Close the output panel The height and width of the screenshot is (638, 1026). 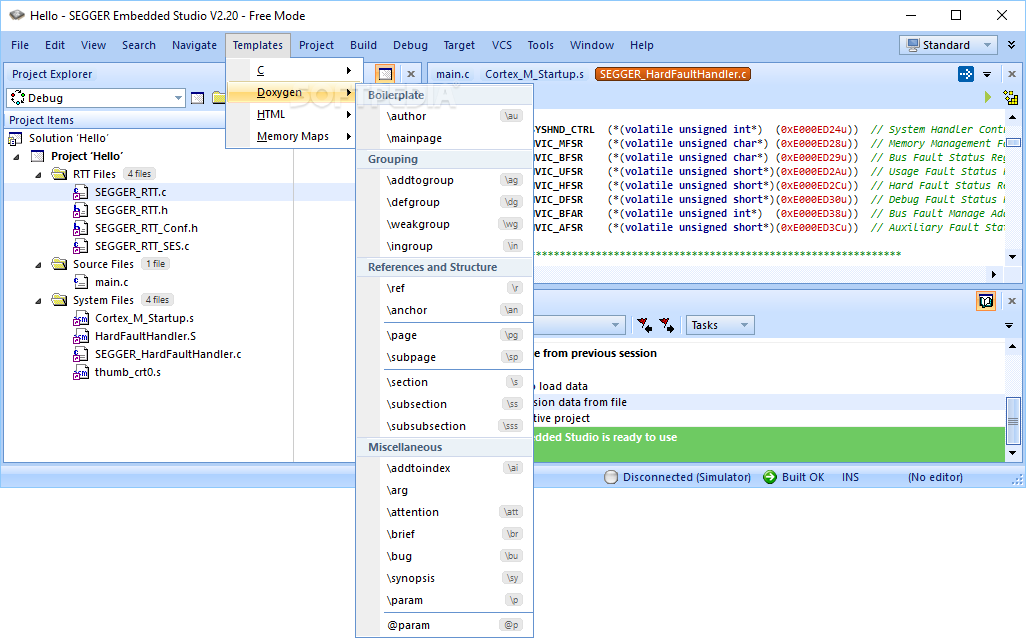[x=1012, y=301]
